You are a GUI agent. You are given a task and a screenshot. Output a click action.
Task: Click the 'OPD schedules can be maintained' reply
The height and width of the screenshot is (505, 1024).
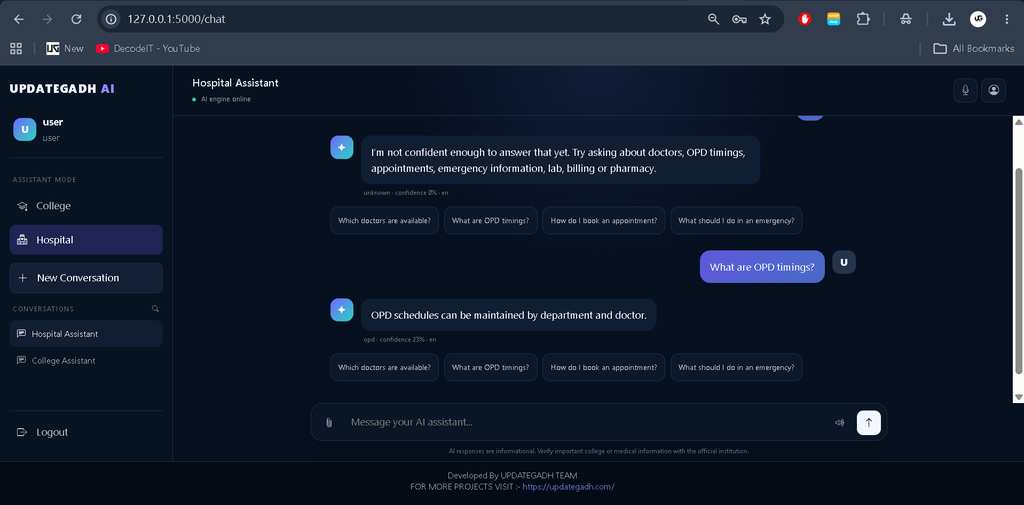[x=509, y=316]
